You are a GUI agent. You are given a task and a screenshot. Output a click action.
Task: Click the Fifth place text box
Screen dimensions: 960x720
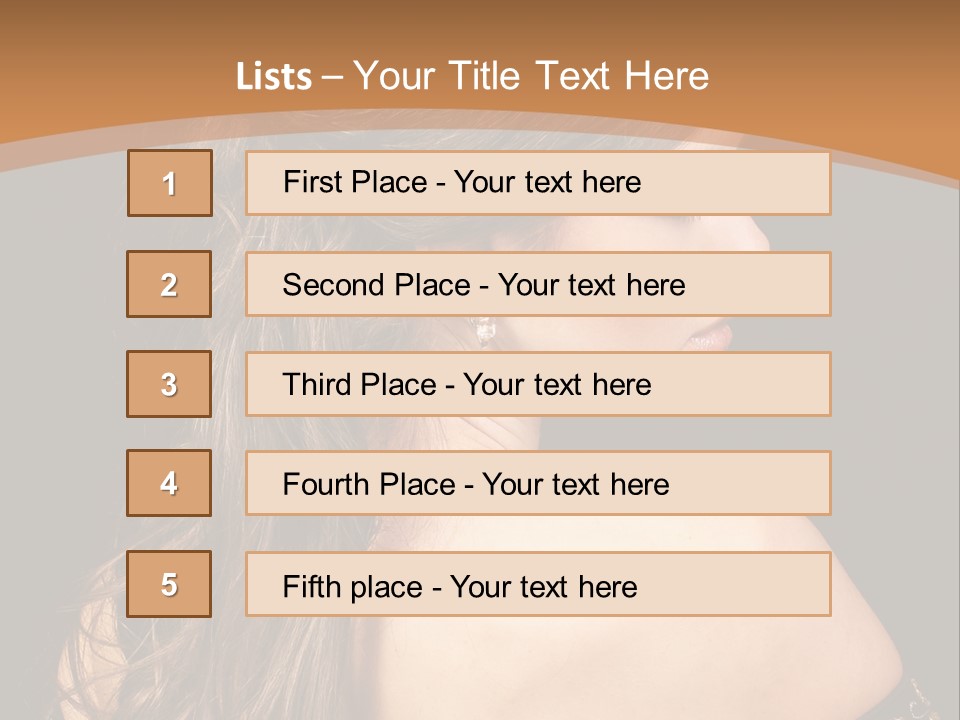(x=538, y=584)
